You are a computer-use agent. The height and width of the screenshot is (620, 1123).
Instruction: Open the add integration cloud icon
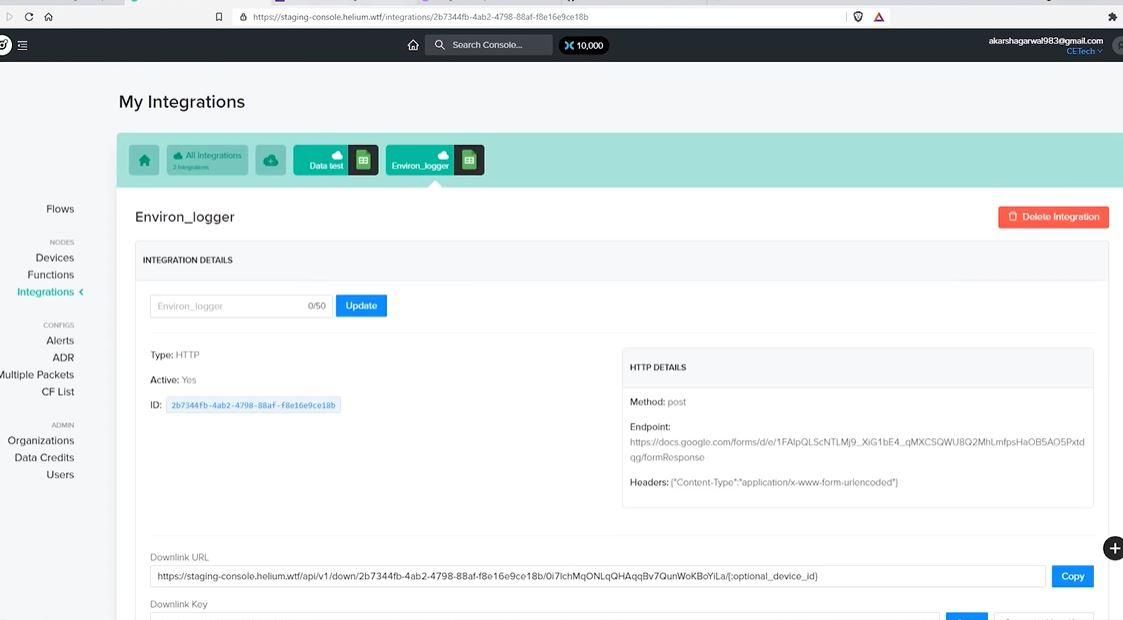271,160
